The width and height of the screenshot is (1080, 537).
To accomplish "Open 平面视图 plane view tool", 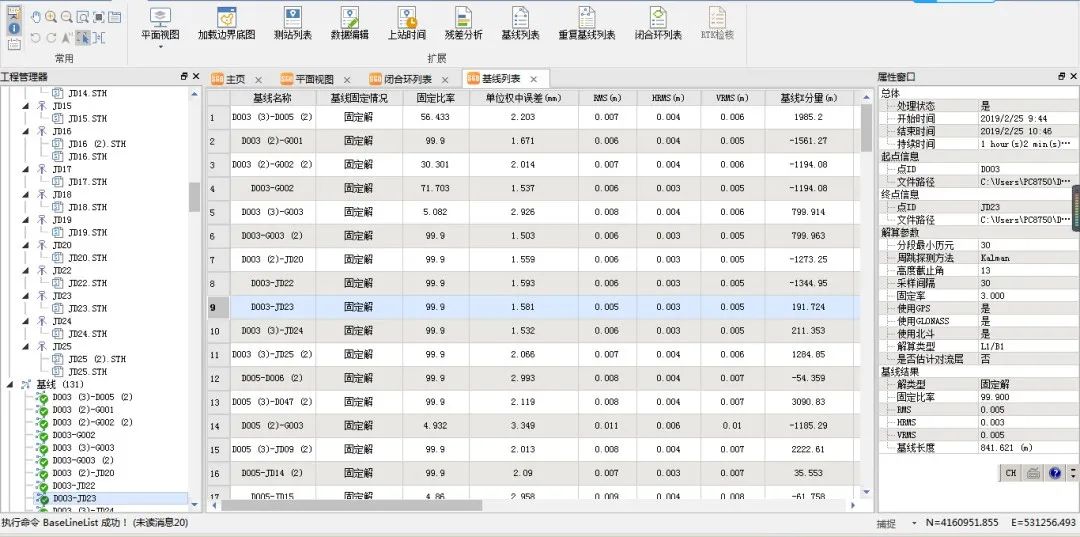I will click(160, 24).
